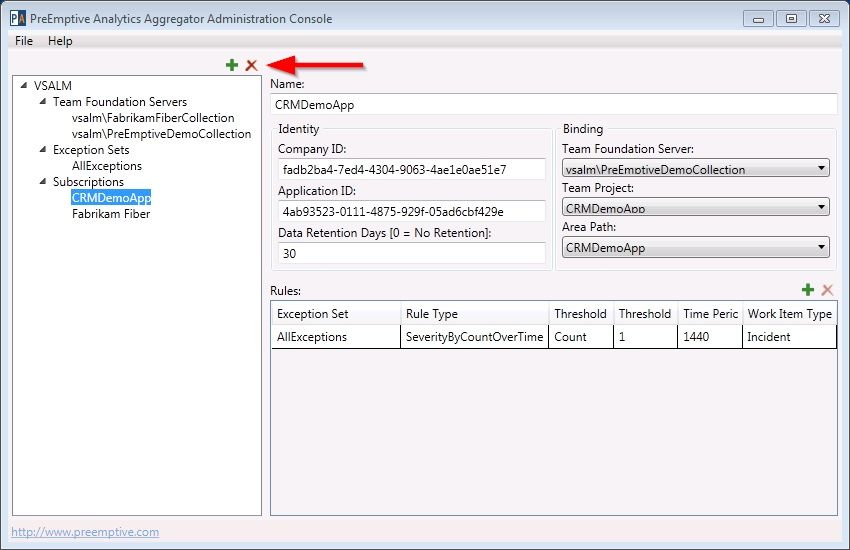Image resolution: width=850 pixels, height=550 pixels.
Task: Select Fabrikam Fiber subscription
Action: pyautogui.click(x=111, y=213)
